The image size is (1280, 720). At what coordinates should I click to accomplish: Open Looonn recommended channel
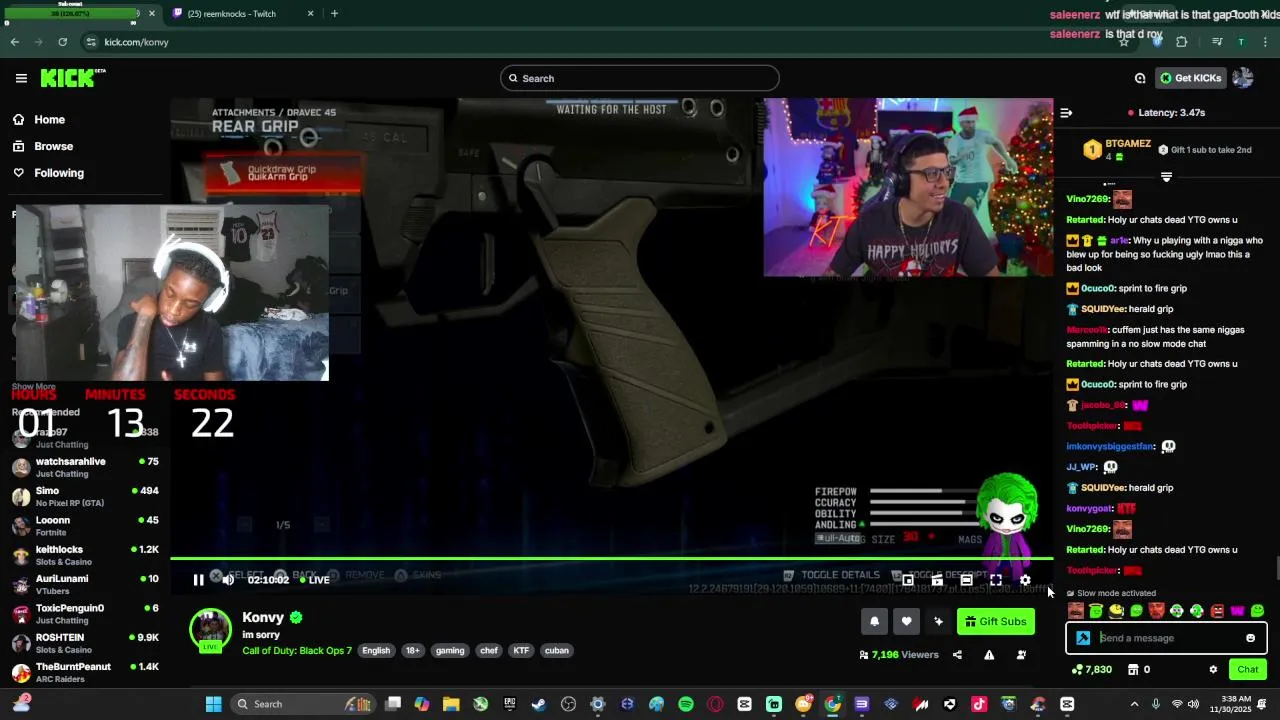pyautogui.click(x=85, y=526)
